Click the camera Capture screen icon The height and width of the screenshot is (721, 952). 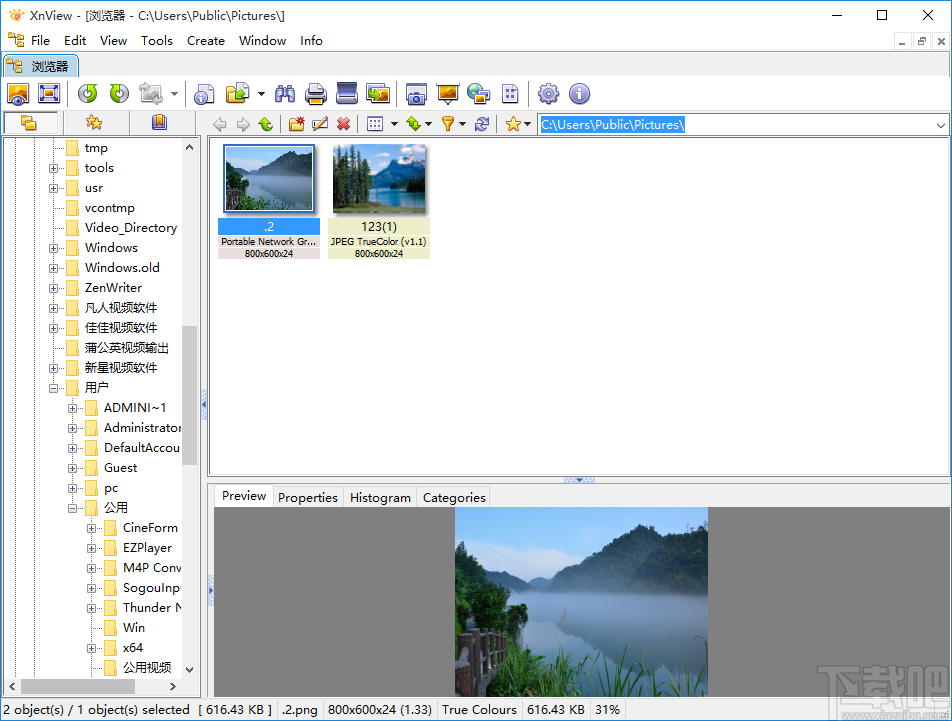416,94
